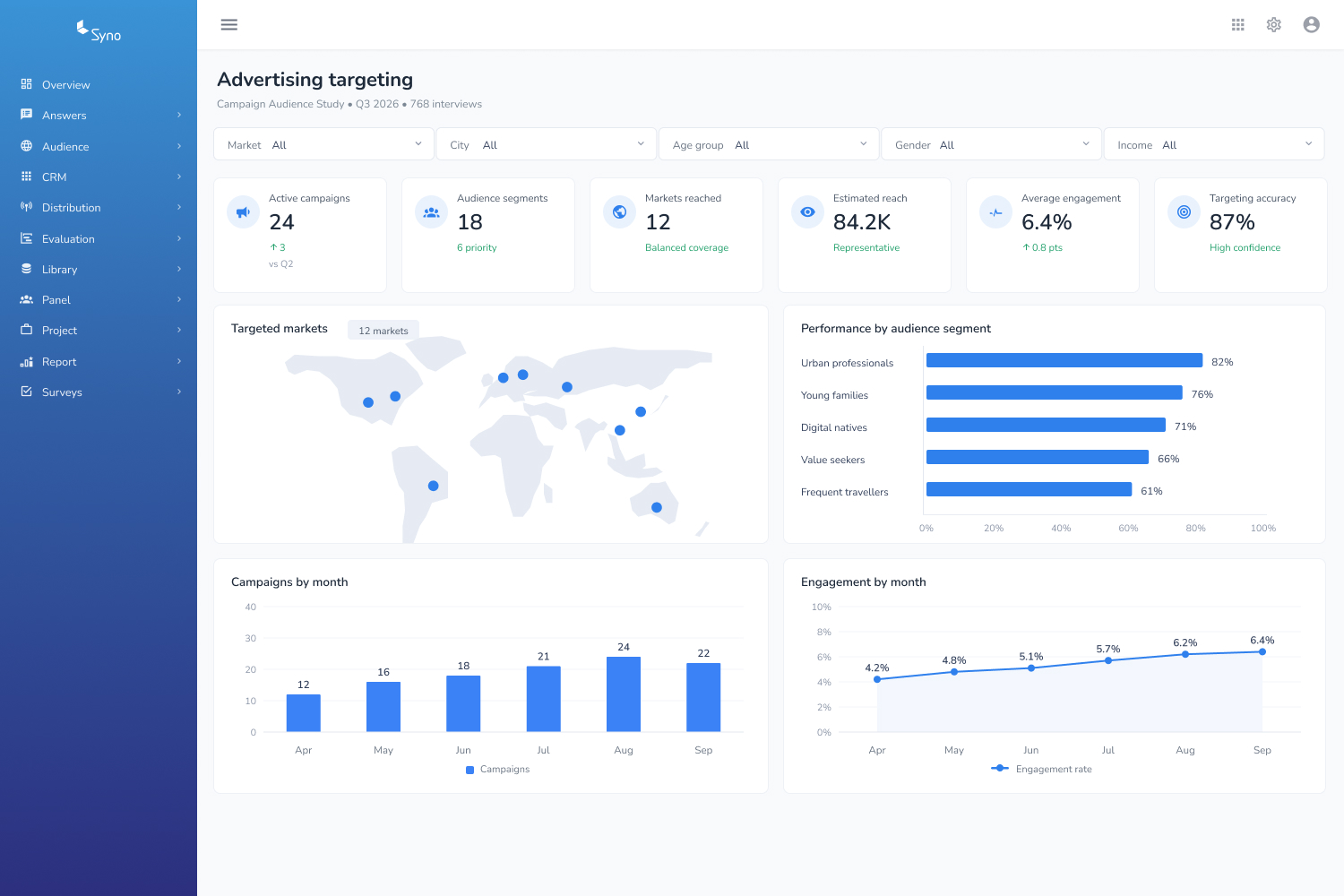The height and width of the screenshot is (896, 1344).
Task: Open the Market filter dropdown
Action: coord(323,144)
